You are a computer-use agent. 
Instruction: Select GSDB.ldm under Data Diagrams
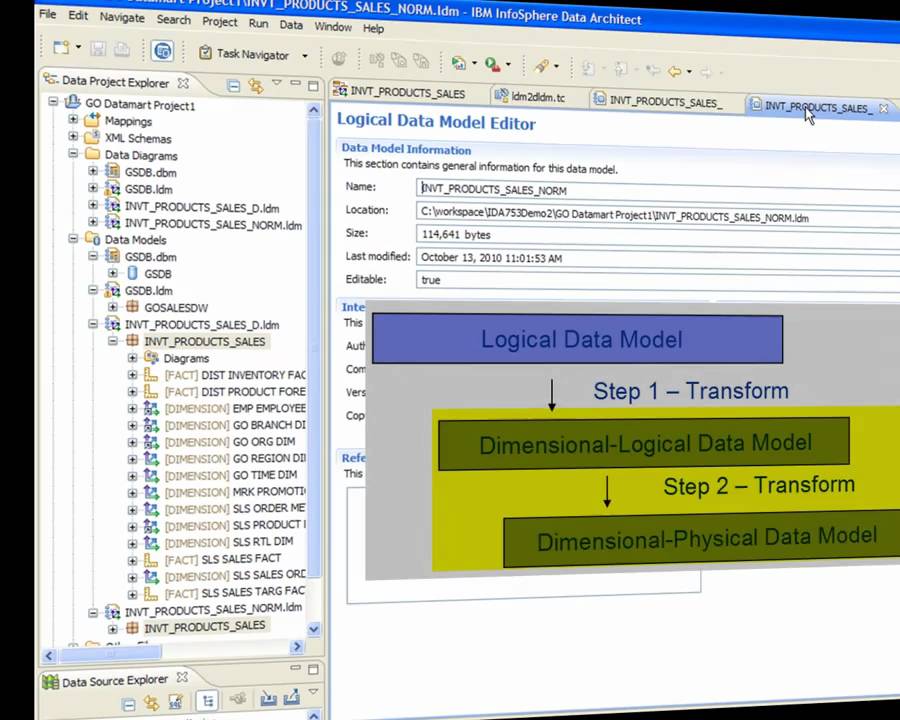pos(149,189)
